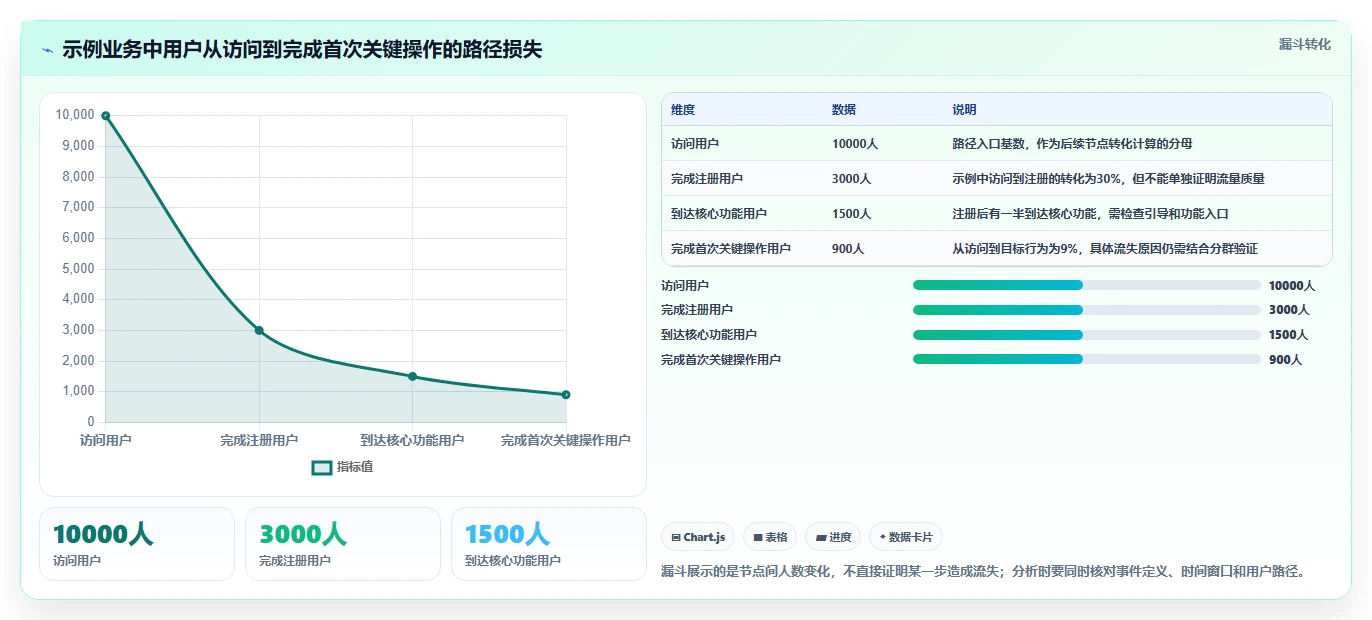Click the 访问用户 label on the chart x-axis

tap(105, 440)
